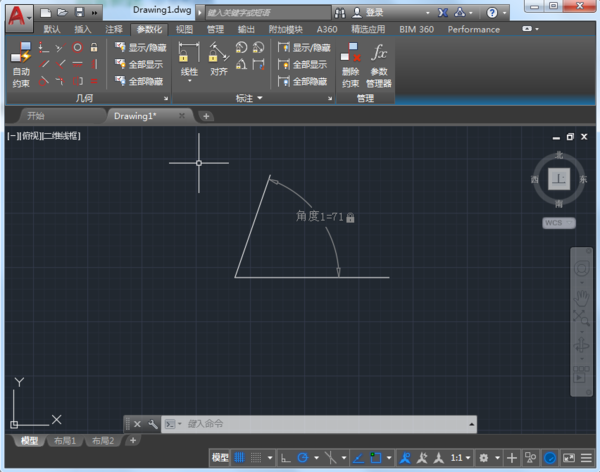Click the save icon in quick access toolbar
Viewport: 600px width, 472px height.
(x=78, y=13)
